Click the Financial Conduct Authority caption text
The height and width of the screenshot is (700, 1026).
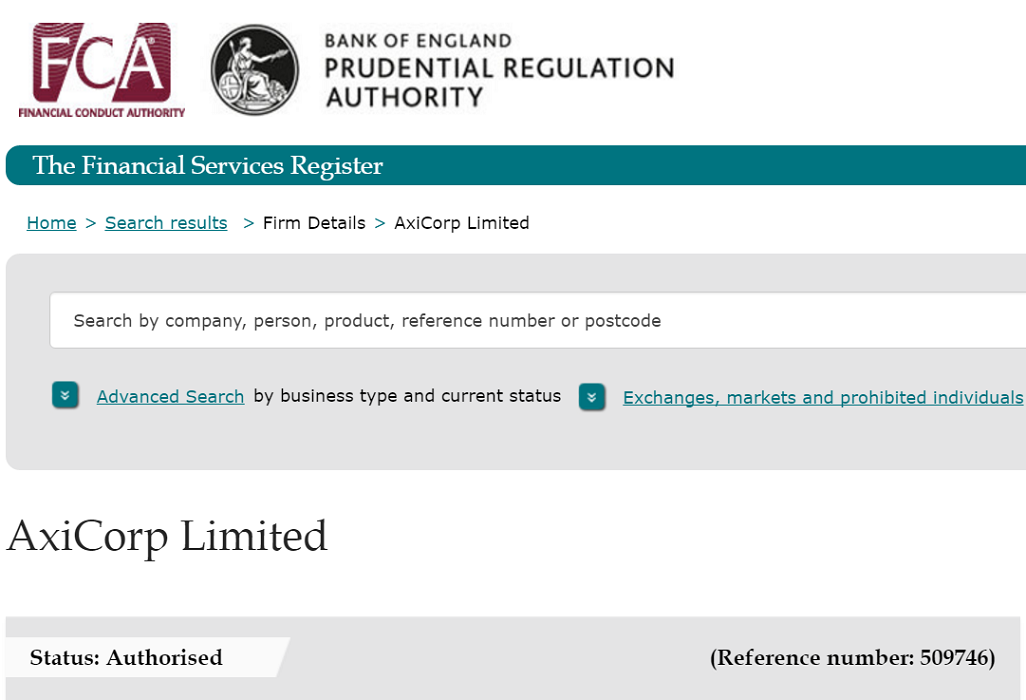point(101,113)
